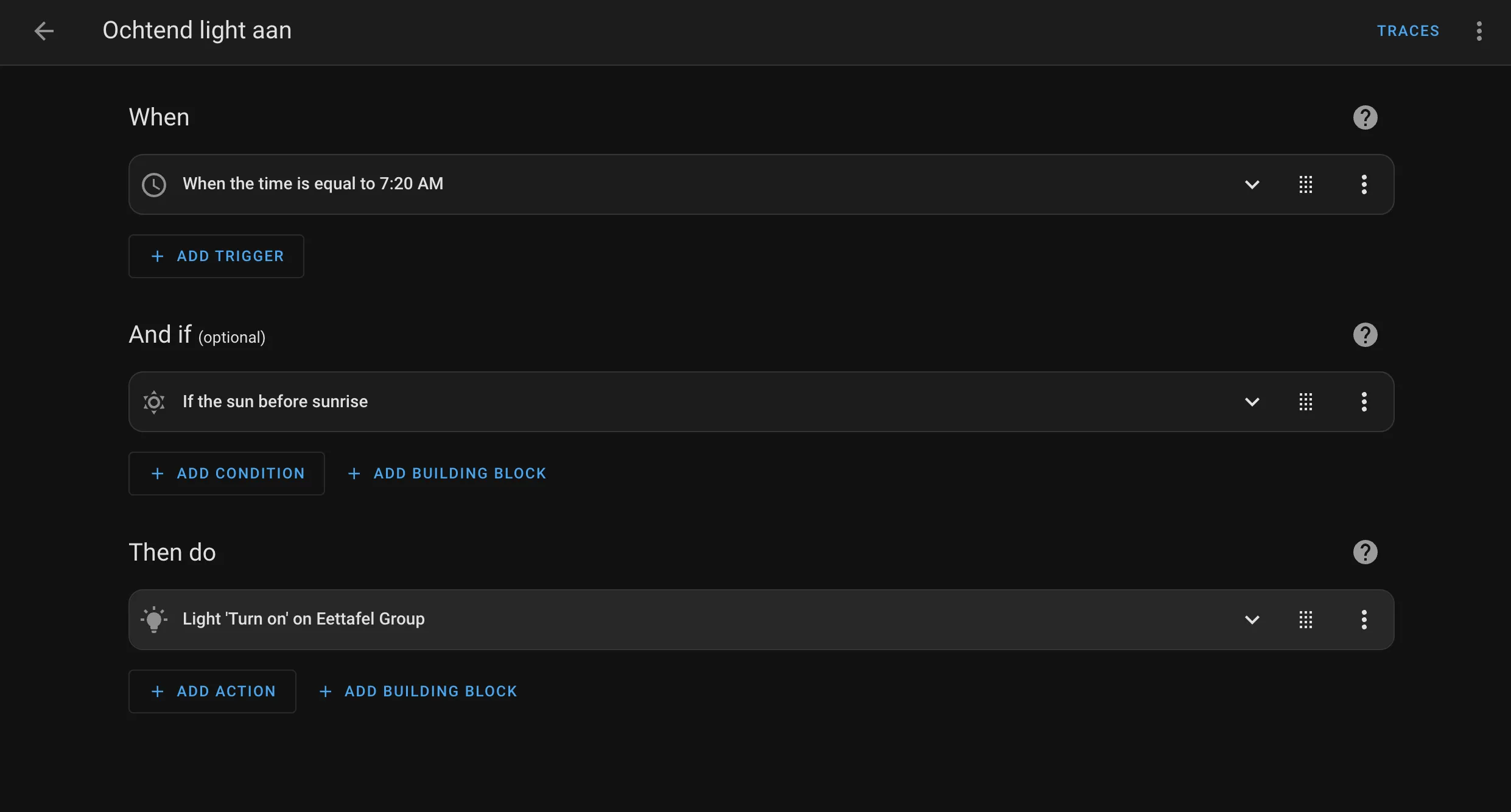
Task: Open help for the And if section
Action: click(x=1365, y=335)
